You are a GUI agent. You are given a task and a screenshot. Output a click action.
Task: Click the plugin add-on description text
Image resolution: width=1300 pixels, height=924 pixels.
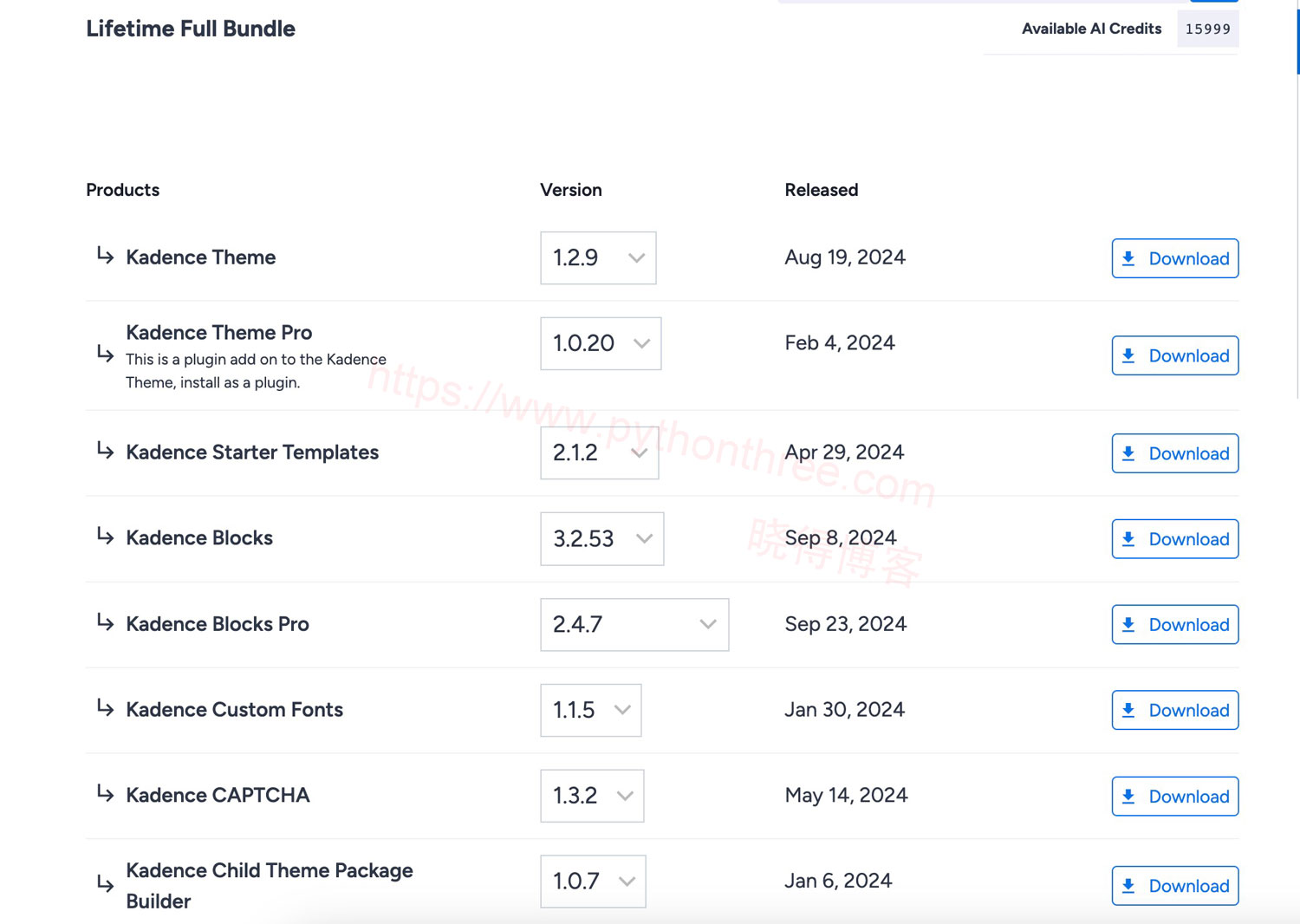coord(256,371)
